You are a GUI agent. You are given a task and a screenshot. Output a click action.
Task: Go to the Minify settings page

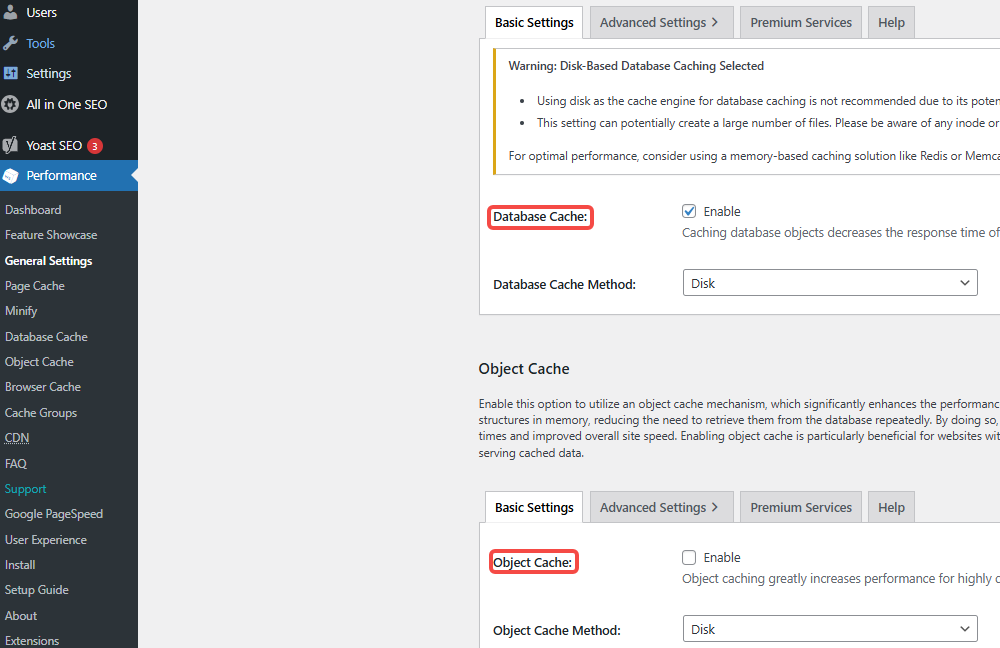coord(21,311)
